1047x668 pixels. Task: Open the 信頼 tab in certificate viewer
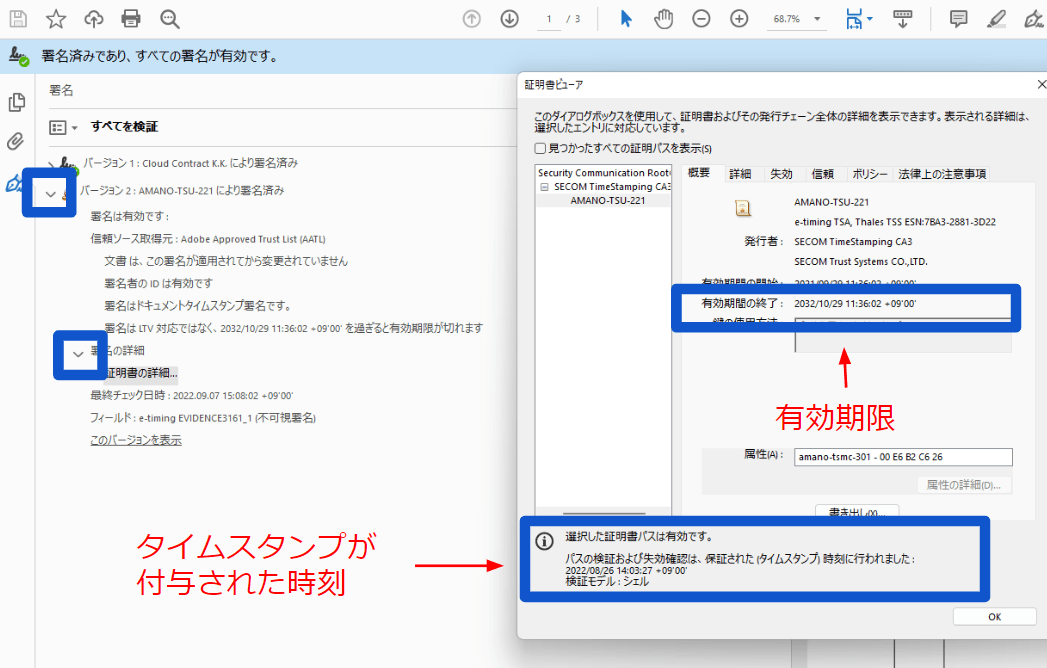point(824,173)
